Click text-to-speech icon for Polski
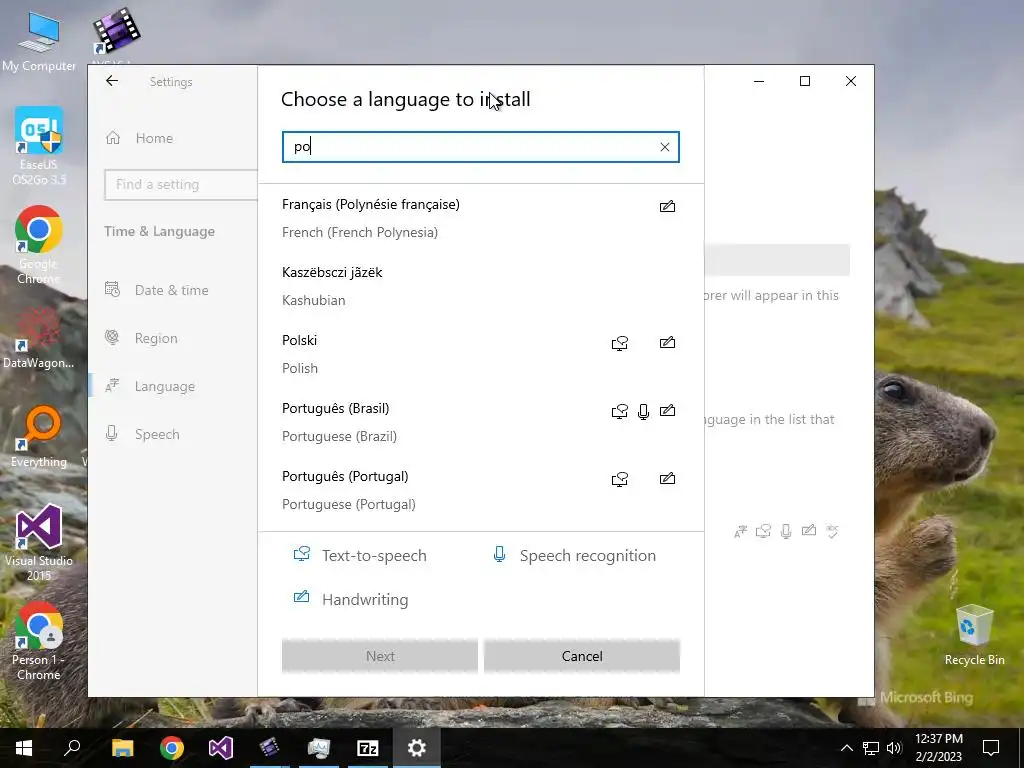This screenshot has height=768, width=1024. pyautogui.click(x=619, y=343)
